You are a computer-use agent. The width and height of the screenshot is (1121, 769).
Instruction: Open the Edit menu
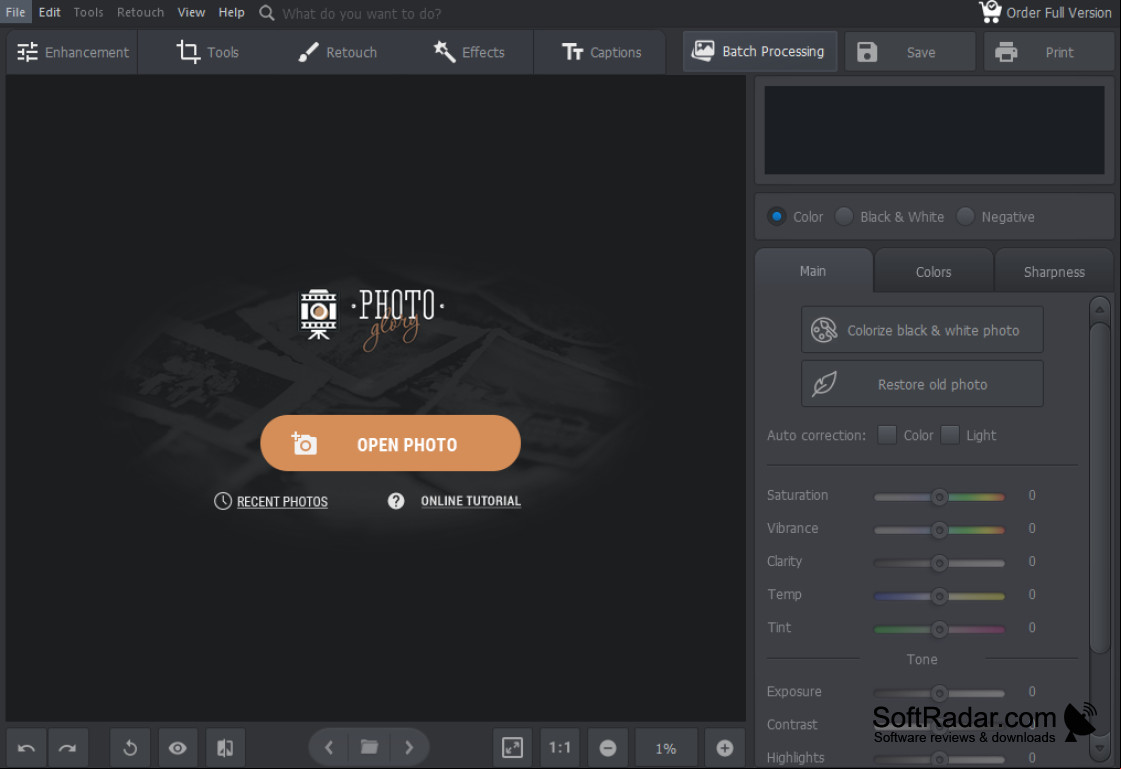tap(49, 12)
